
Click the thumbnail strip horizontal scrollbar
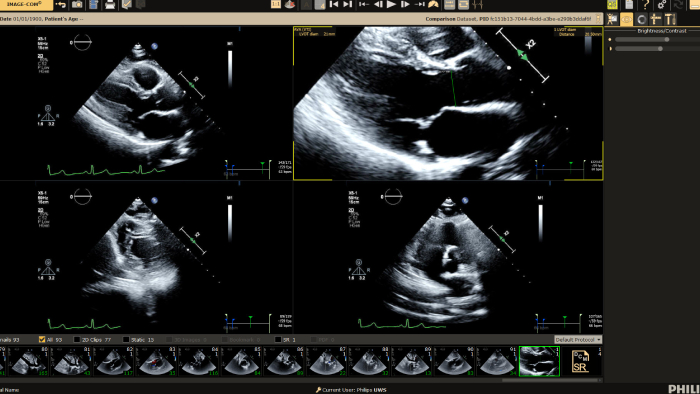pyautogui.click(x=551, y=380)
